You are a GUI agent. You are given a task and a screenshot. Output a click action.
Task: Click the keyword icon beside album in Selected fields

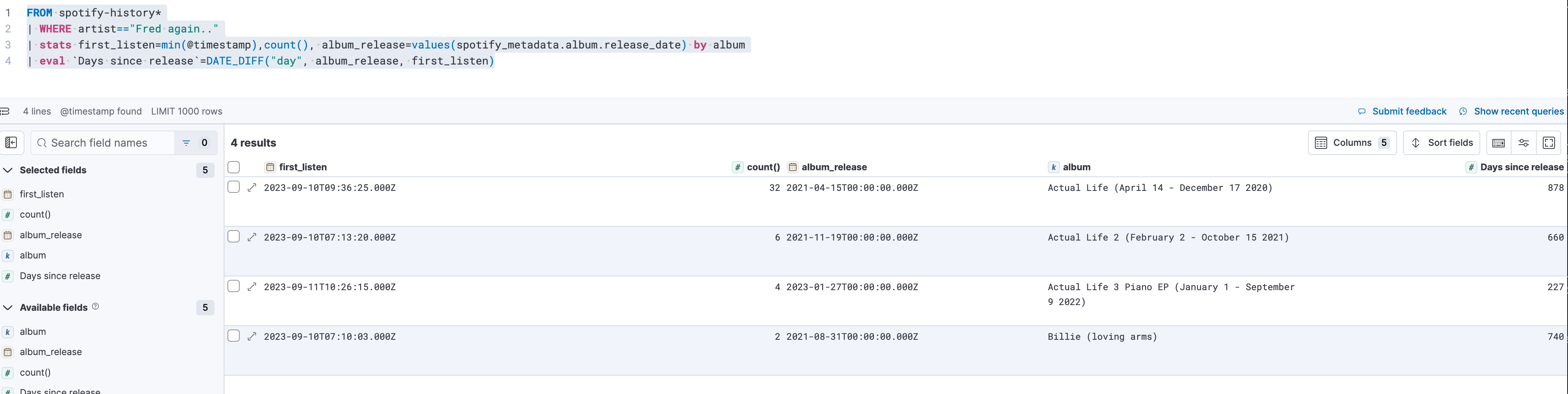8,256
